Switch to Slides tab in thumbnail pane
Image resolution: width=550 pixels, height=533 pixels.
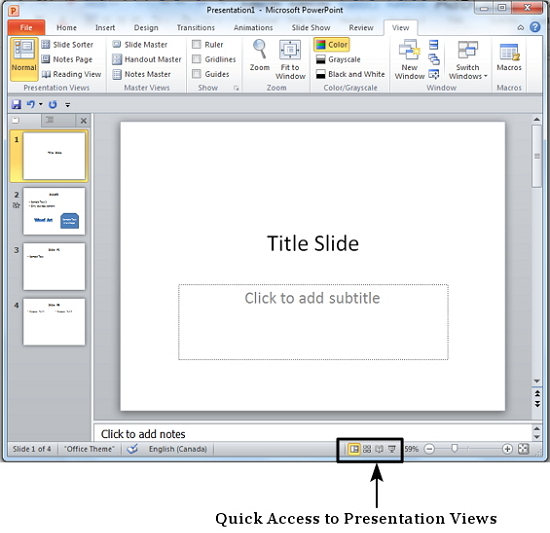coord(25,120)
